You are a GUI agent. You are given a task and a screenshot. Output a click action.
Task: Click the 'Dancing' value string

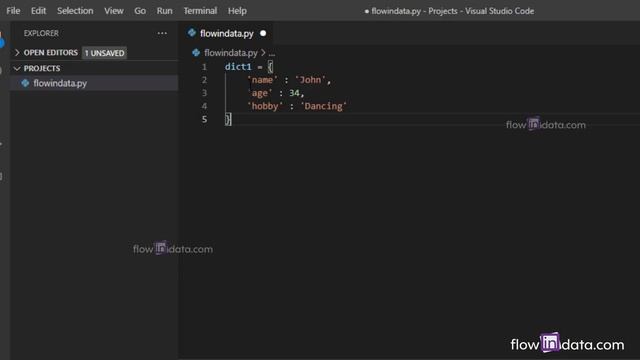[324, 106]
